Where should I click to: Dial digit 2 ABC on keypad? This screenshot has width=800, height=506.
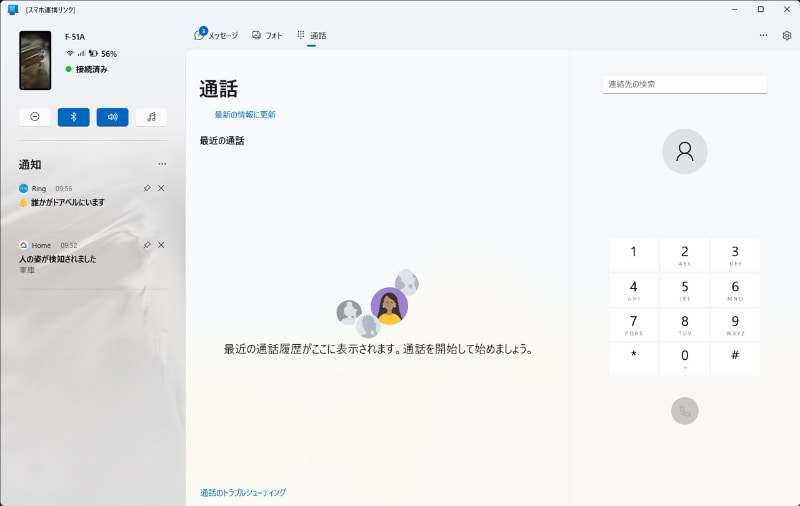[x=685, y=256]
